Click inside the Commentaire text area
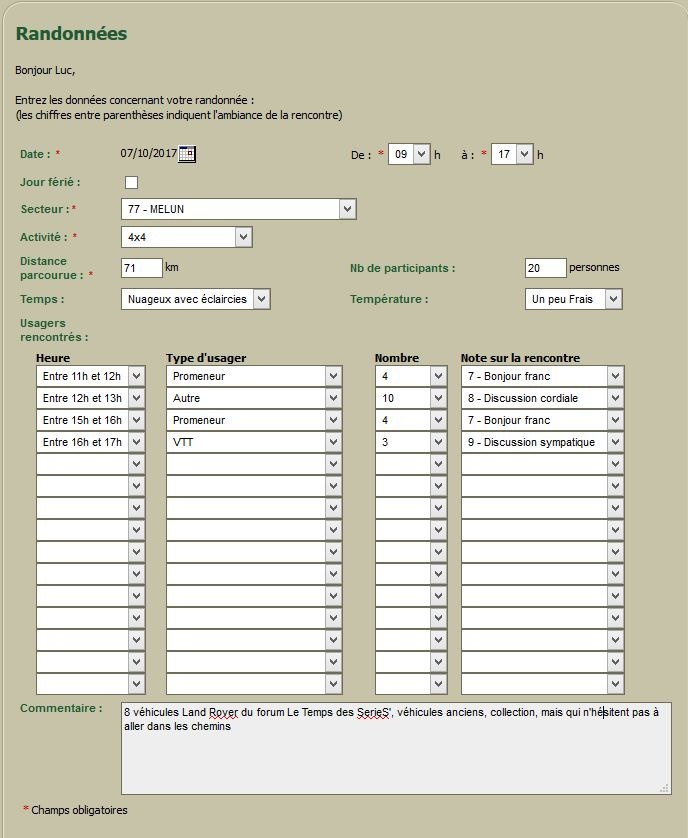This screenshot has height=838, width=688. coord(396,748)
